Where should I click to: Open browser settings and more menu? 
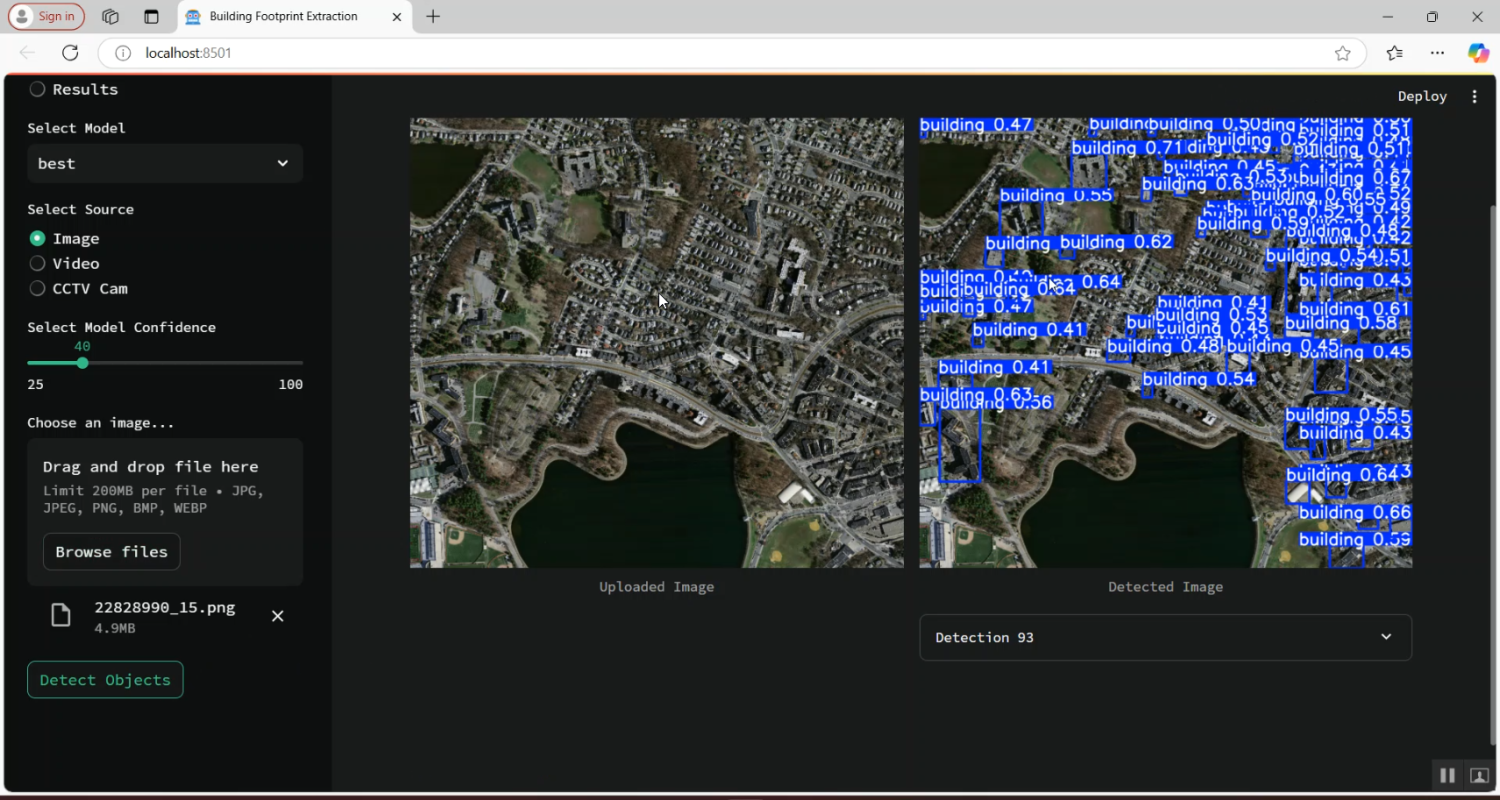tap(1437, 53)
